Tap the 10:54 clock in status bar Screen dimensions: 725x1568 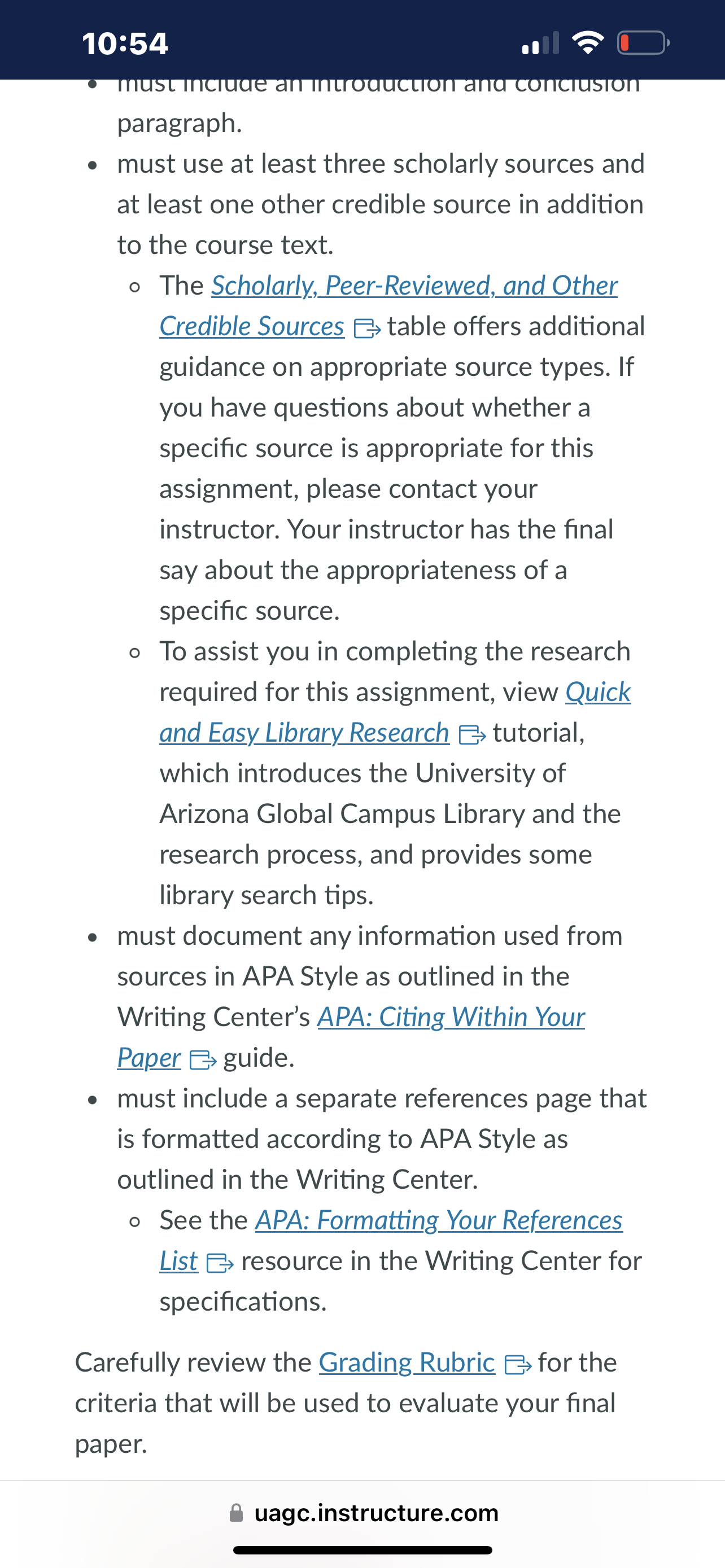pos(125,44)
